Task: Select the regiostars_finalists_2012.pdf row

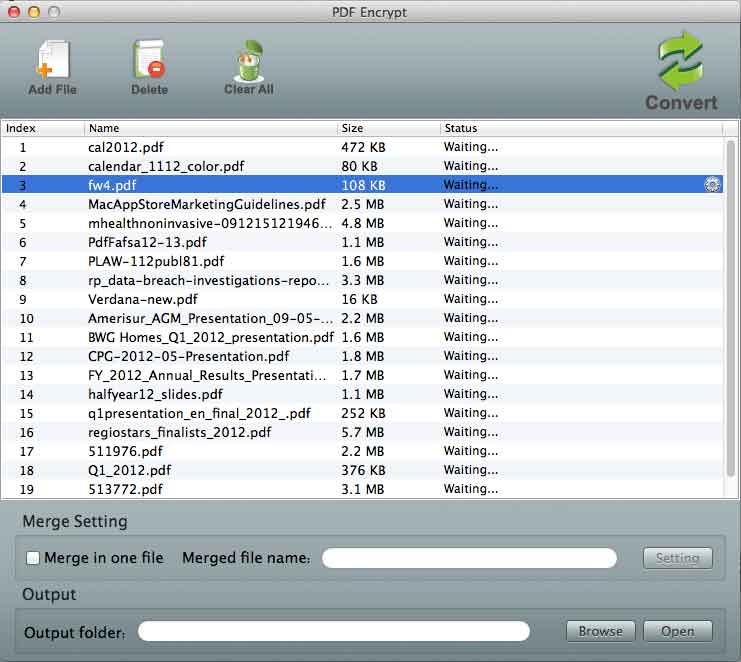Action: point(200,432)
